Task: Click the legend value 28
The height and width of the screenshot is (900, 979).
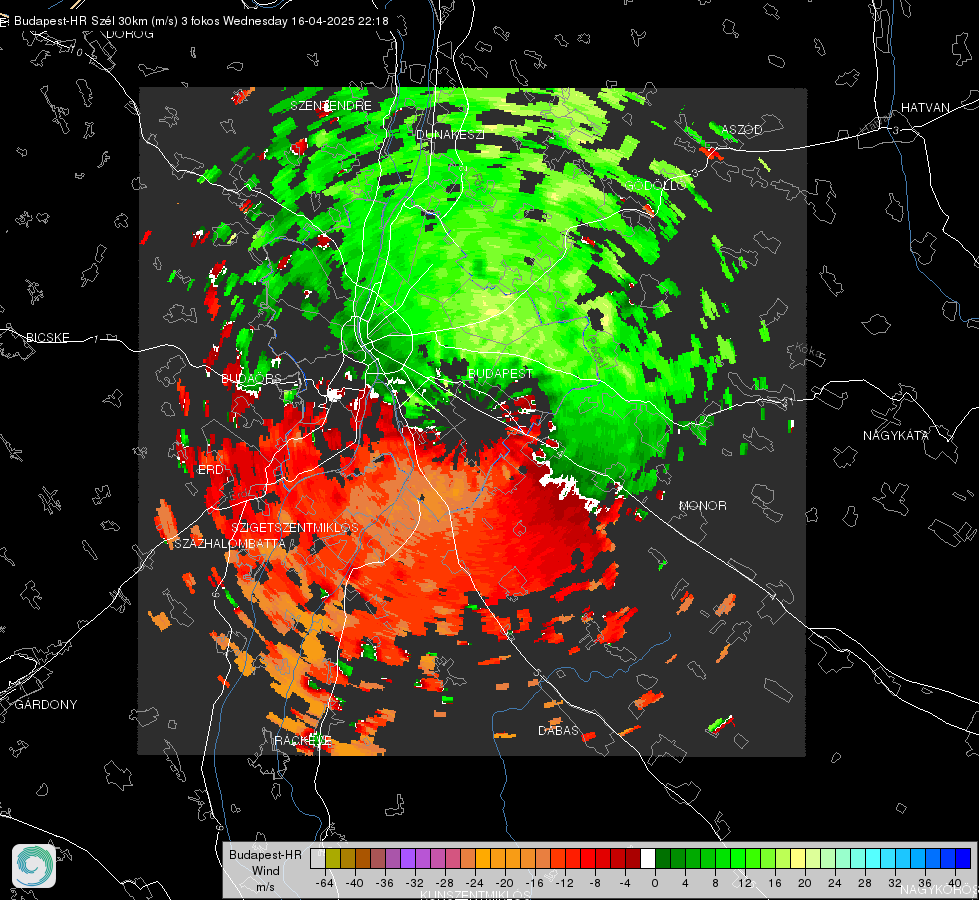Action: (865, 883)
